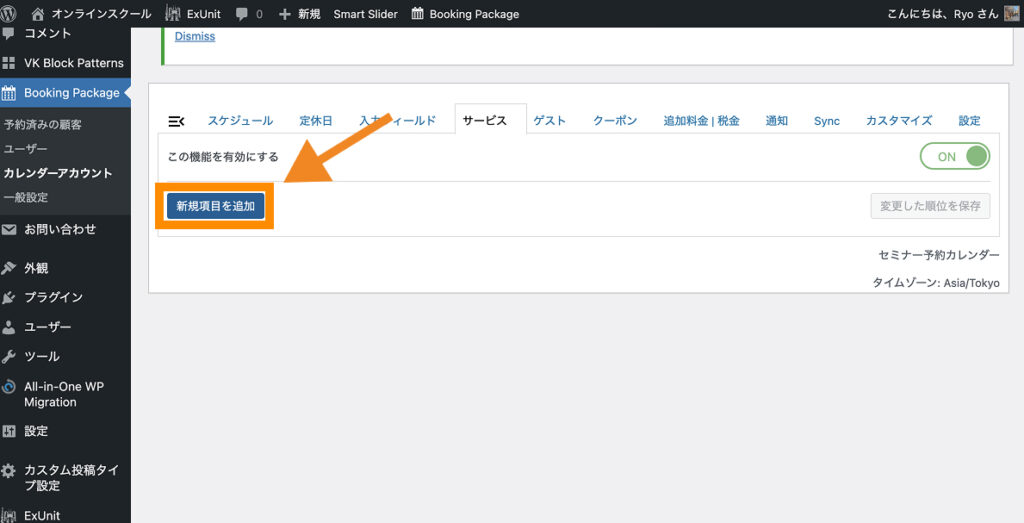Click the user avatar in top right
This screenshot has height=523, width=1024.
[1011, 14]
